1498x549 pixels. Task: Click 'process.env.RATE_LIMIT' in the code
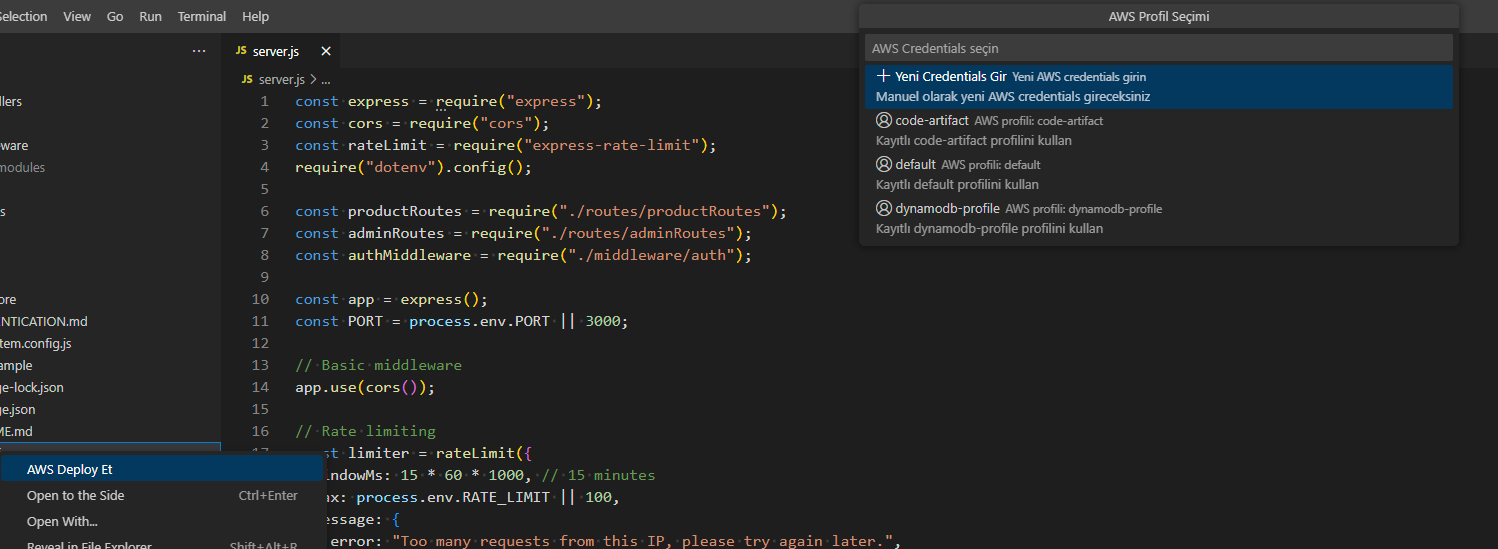[x=453, y=497]
